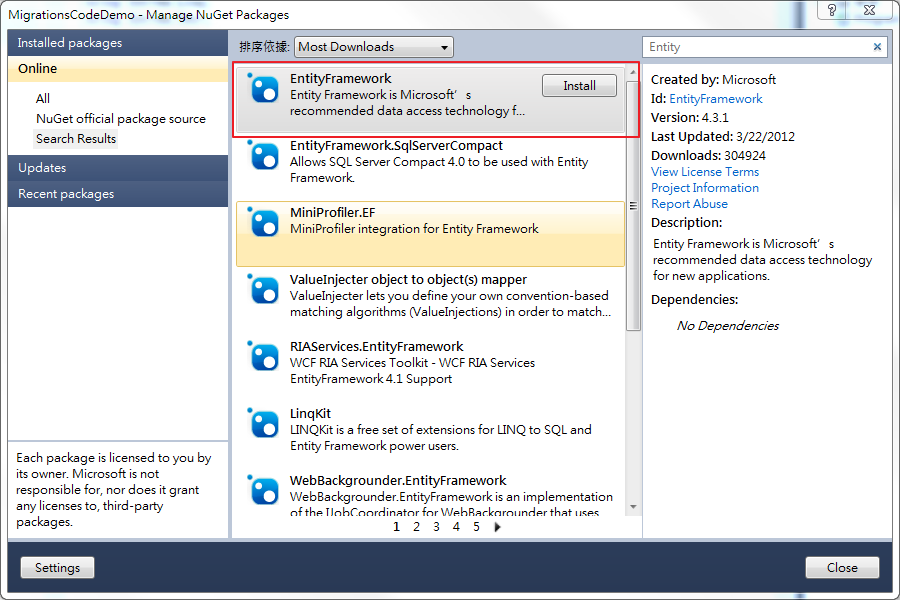Select the WebBackgrounder.EntityFramework package title

pyautogui.click(x=398, y=481)
